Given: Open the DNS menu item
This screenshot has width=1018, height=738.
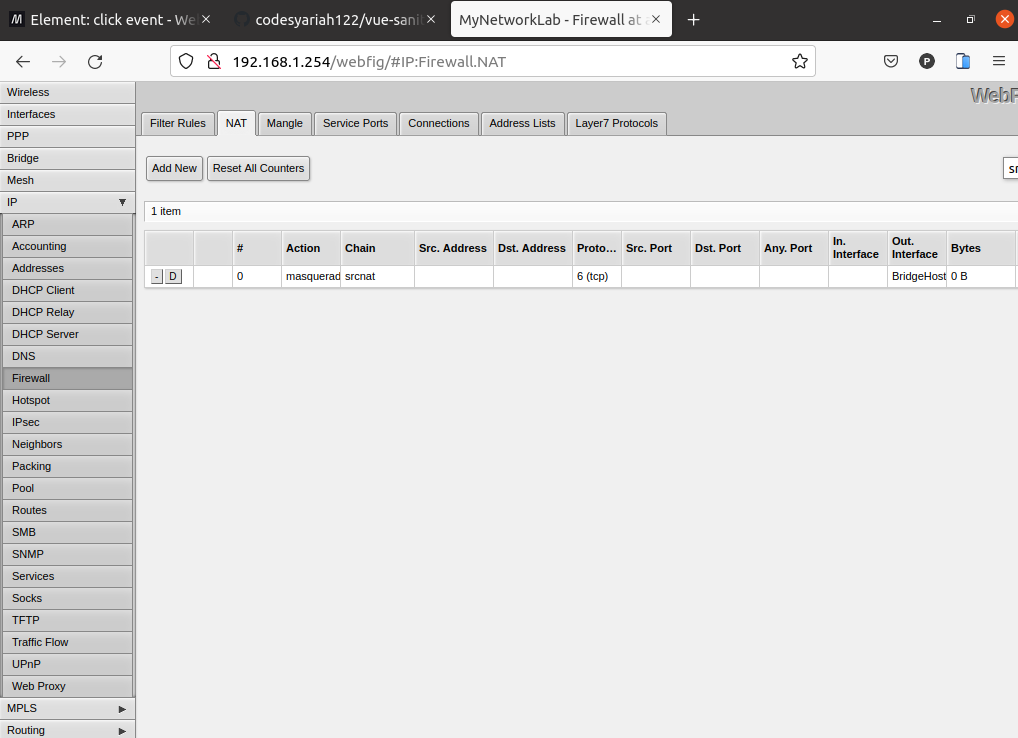Looking at the screenshot, I should (68, 356).
